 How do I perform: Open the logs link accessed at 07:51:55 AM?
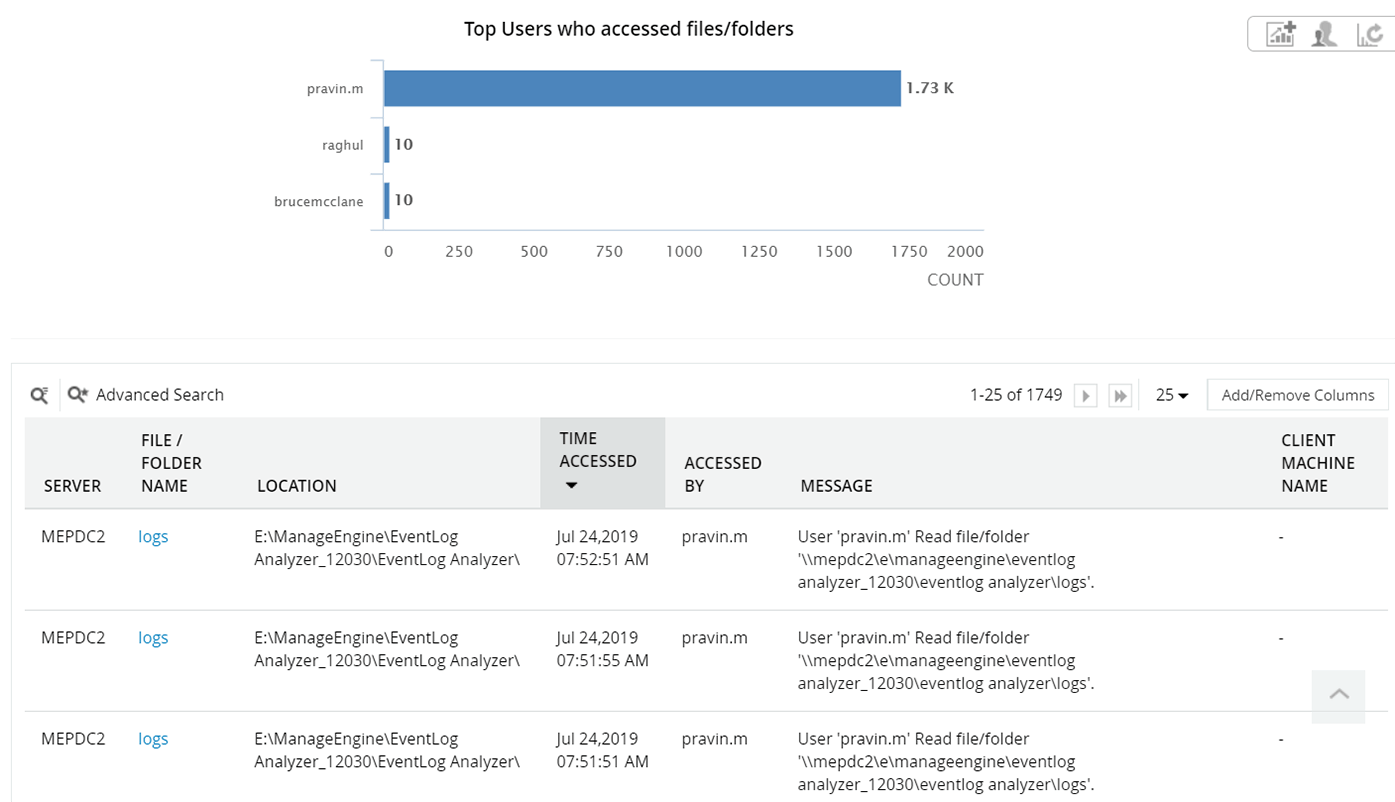[x=153, y=638]
